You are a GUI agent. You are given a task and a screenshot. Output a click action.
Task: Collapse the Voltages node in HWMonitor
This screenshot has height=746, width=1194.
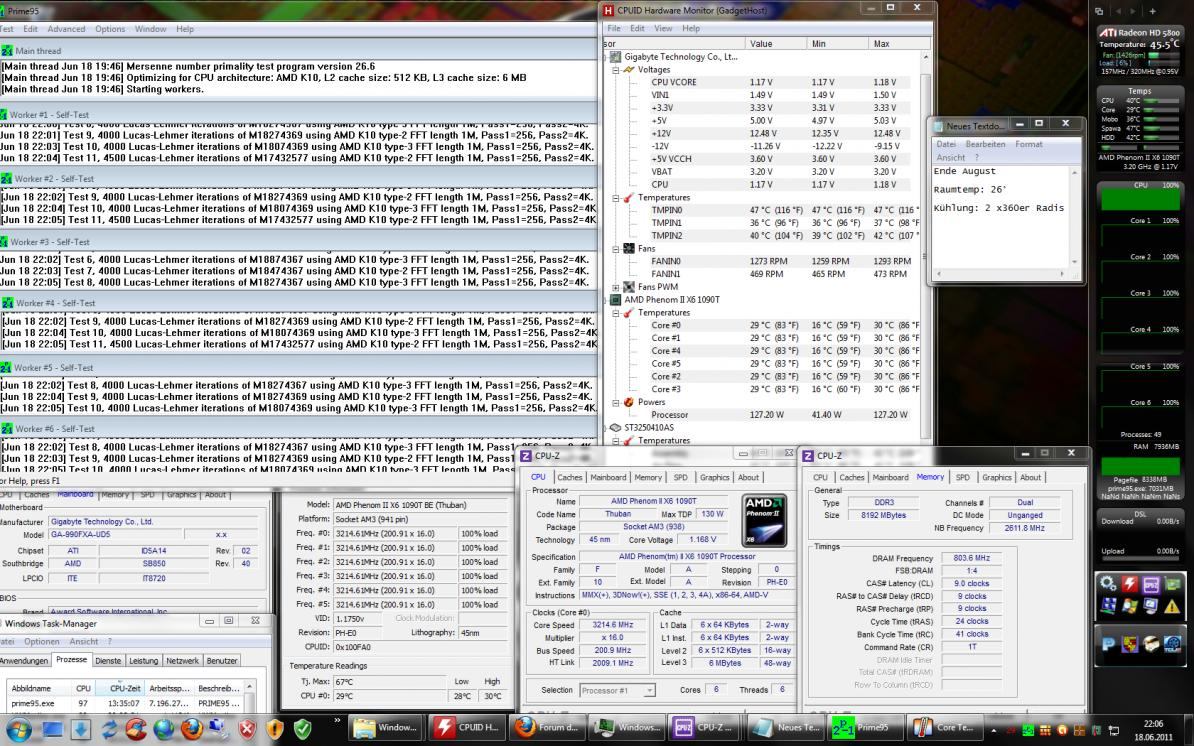pyautogui.click(x=615, y=69)
